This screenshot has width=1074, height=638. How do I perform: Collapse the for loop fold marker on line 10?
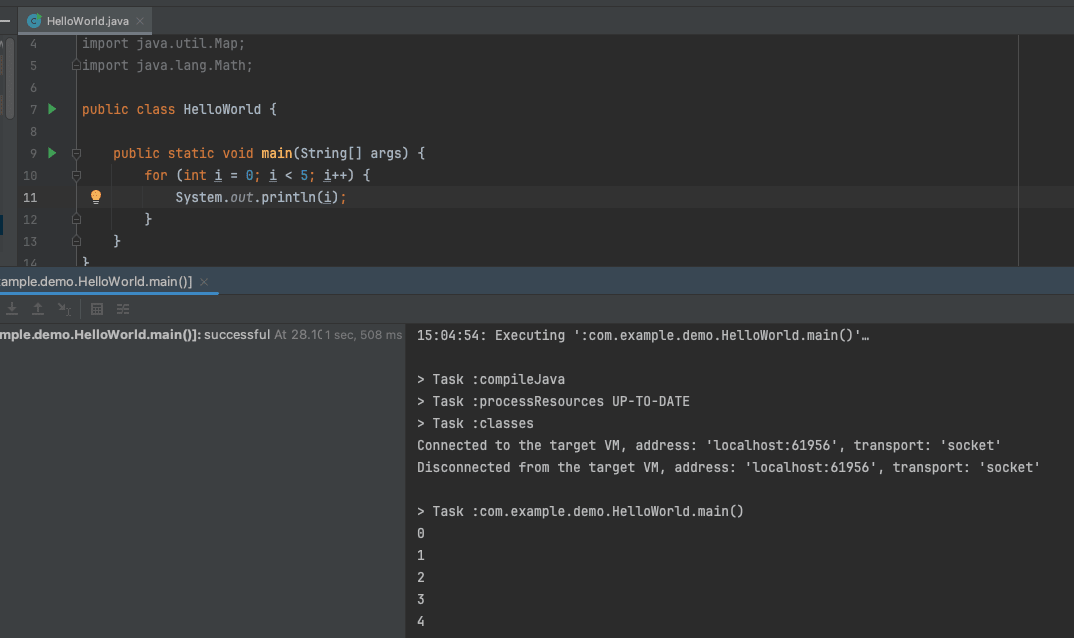coord(76,175)
